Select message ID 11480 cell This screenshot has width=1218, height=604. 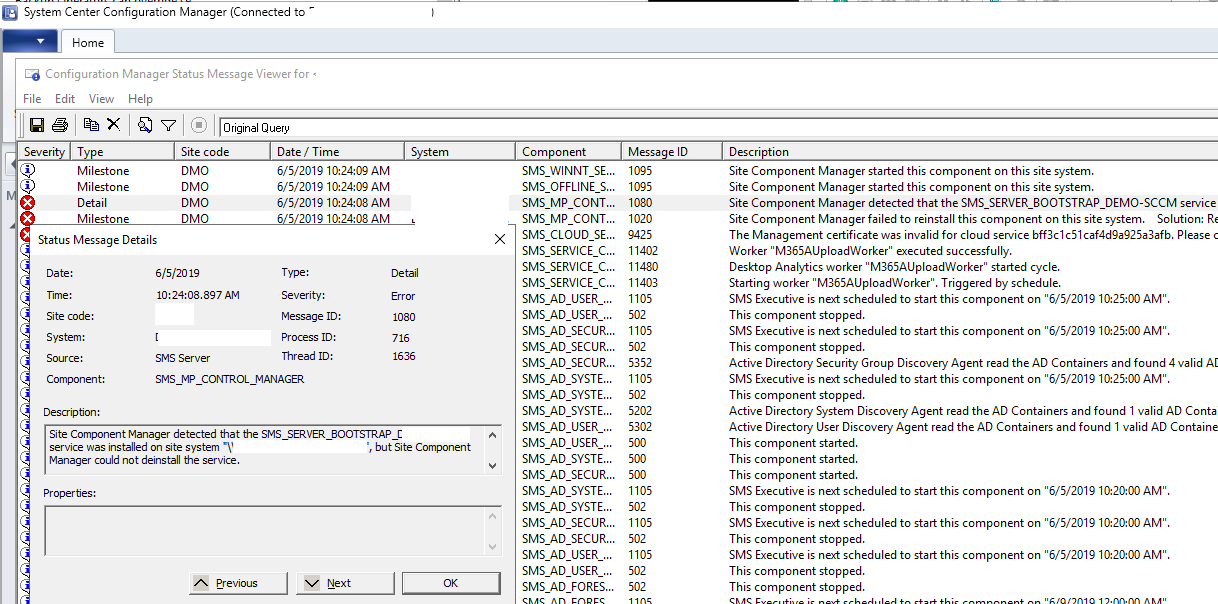tap(643, 267)
